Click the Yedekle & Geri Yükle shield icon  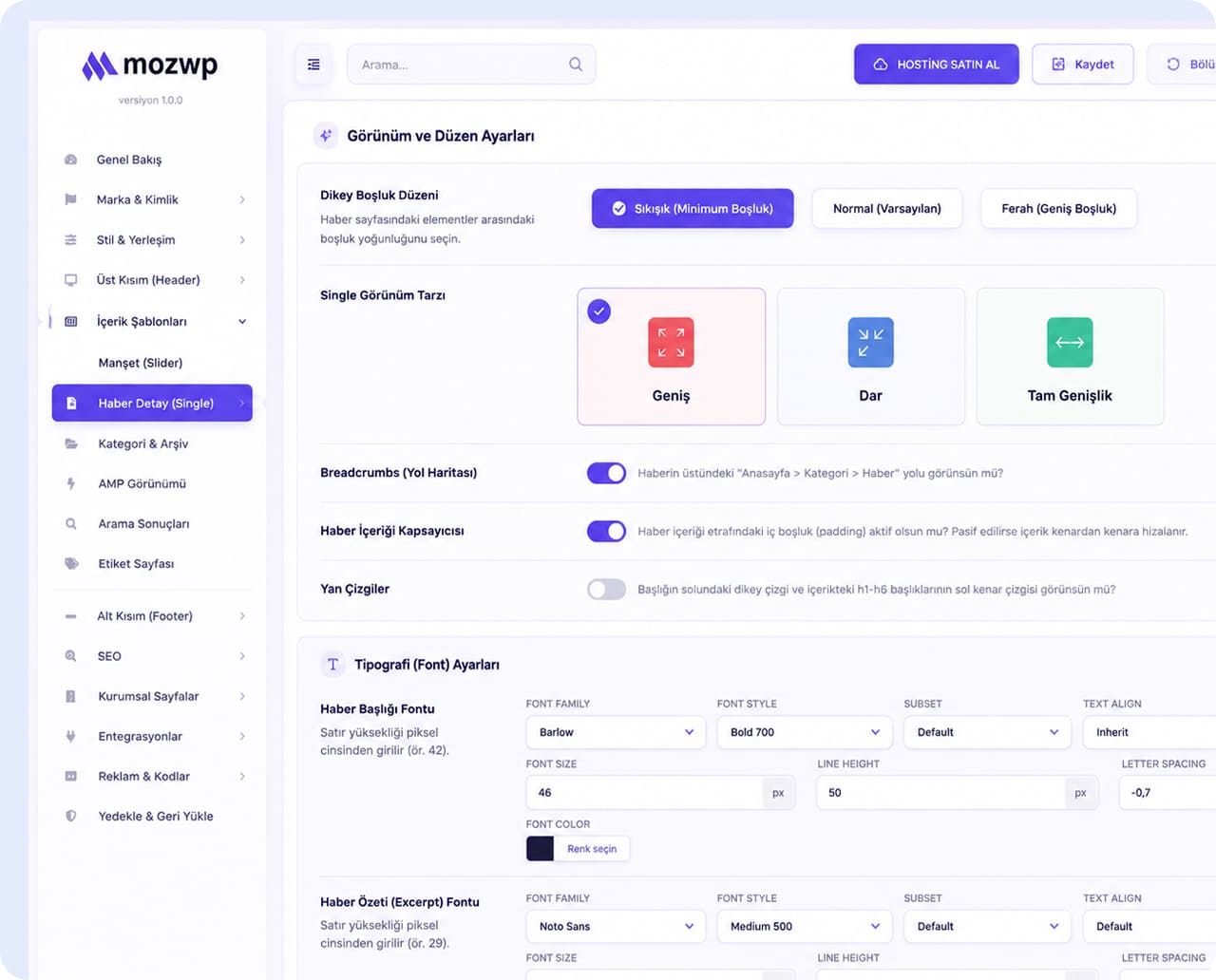coord(71,816)
